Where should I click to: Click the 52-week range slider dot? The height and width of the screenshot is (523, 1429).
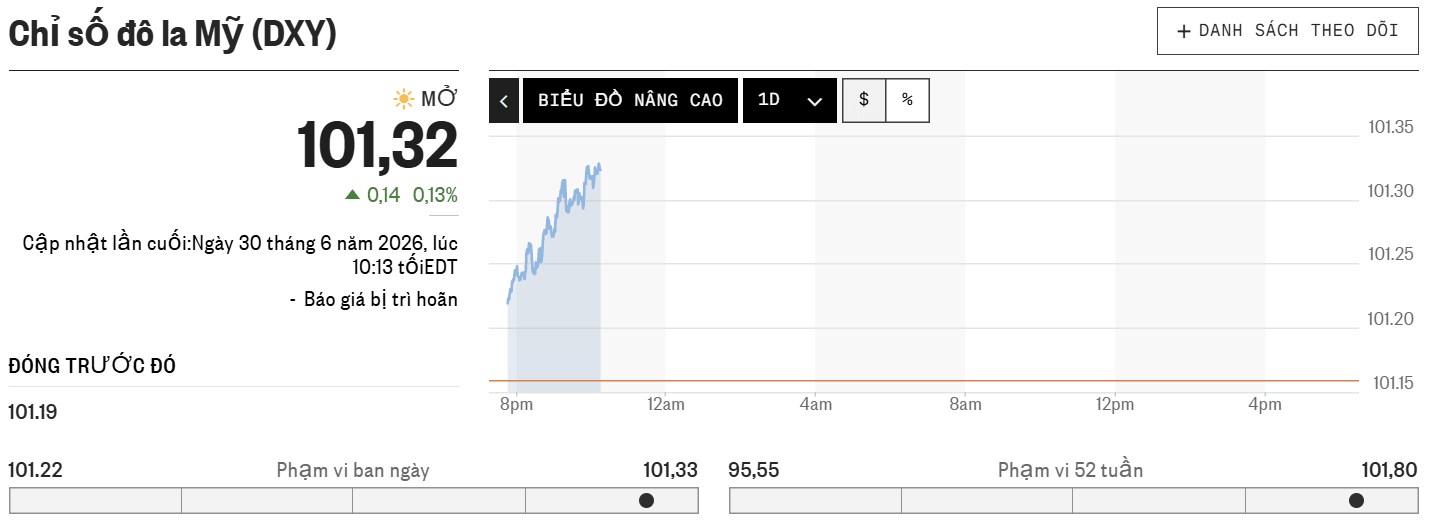[1356, 500]
